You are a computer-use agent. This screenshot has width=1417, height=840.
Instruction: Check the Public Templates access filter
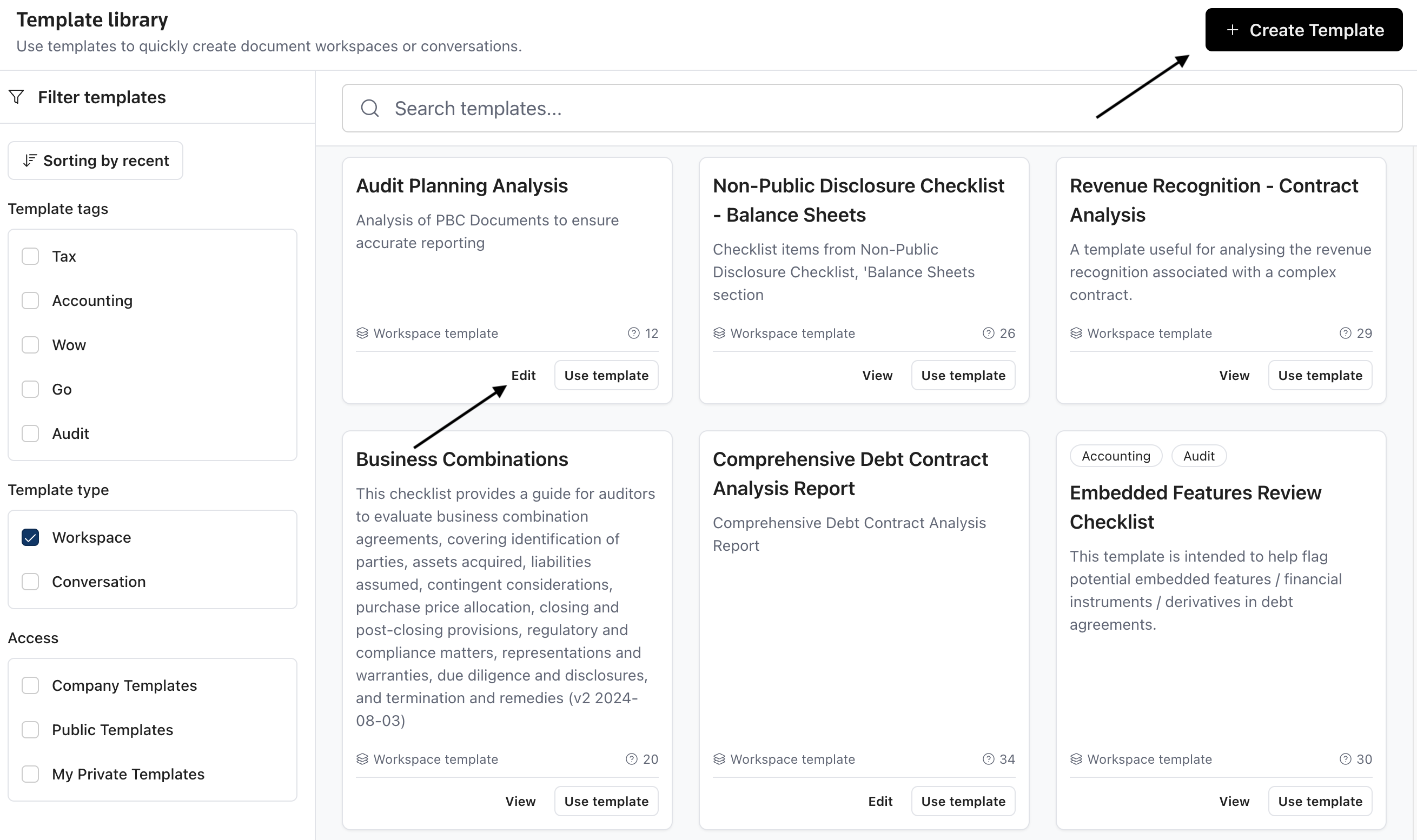pos(30,730)
